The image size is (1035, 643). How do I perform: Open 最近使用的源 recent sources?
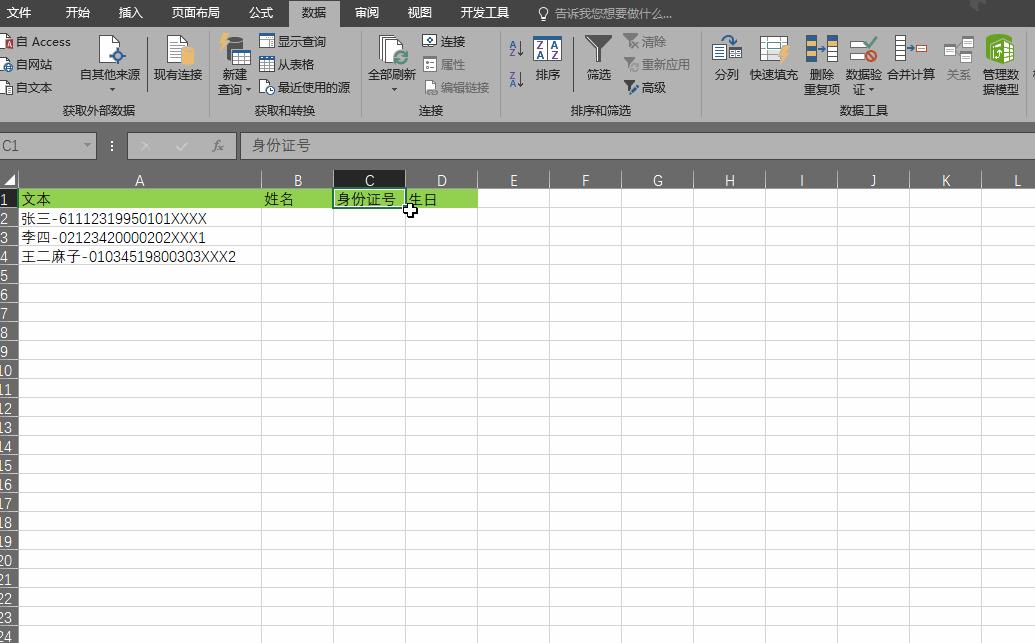(305, 88)
